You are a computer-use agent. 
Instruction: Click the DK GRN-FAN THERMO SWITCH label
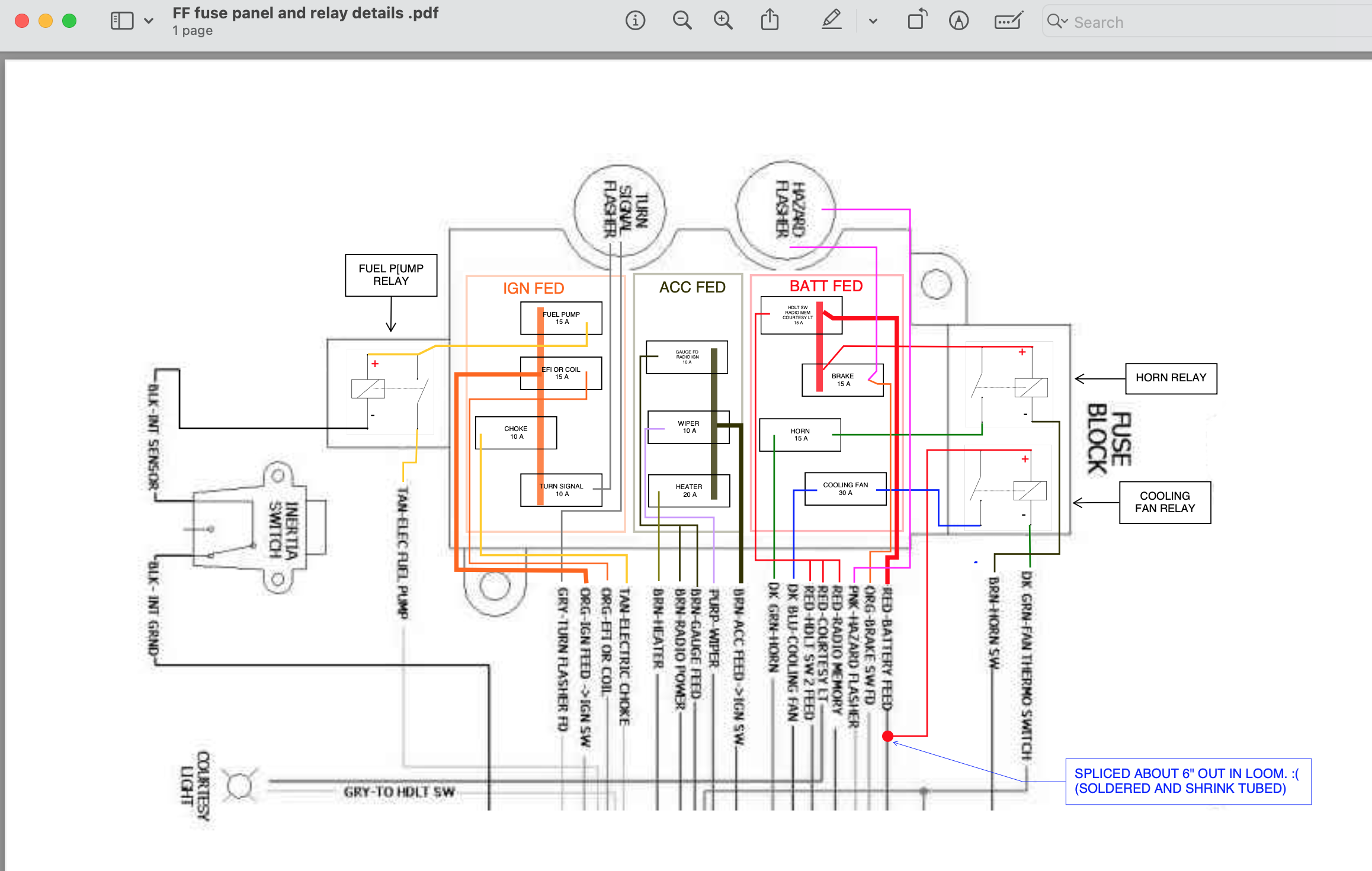(x=1027, y=666)
